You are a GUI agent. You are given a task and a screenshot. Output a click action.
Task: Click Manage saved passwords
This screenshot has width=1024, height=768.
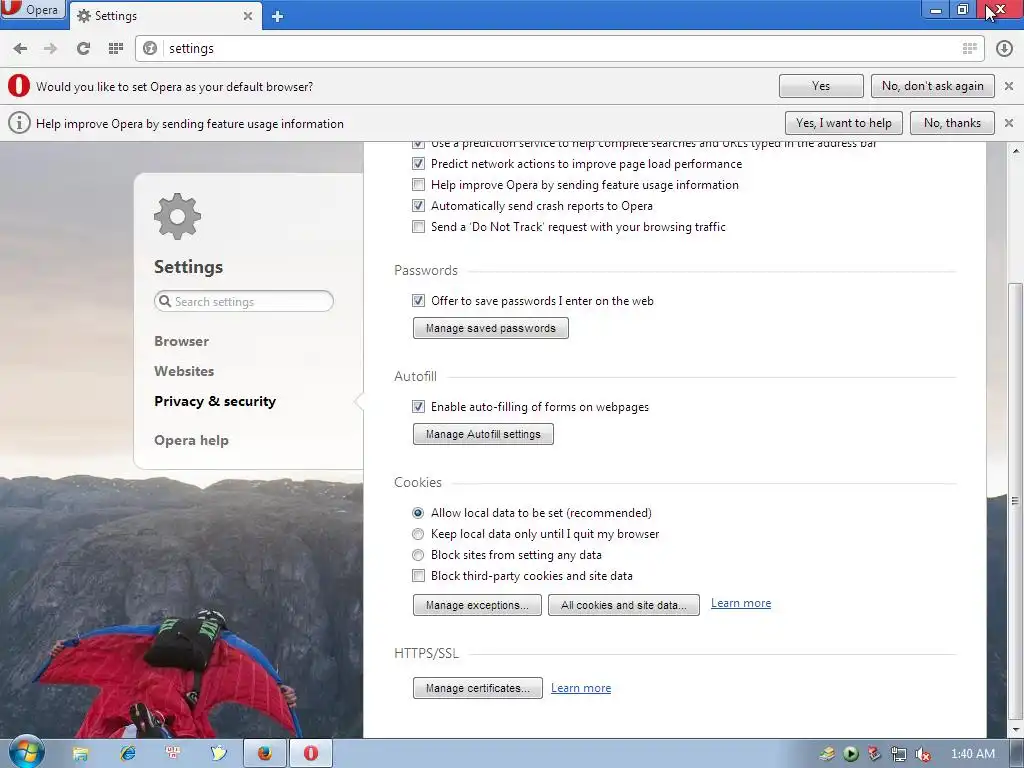tap(490, 328)
